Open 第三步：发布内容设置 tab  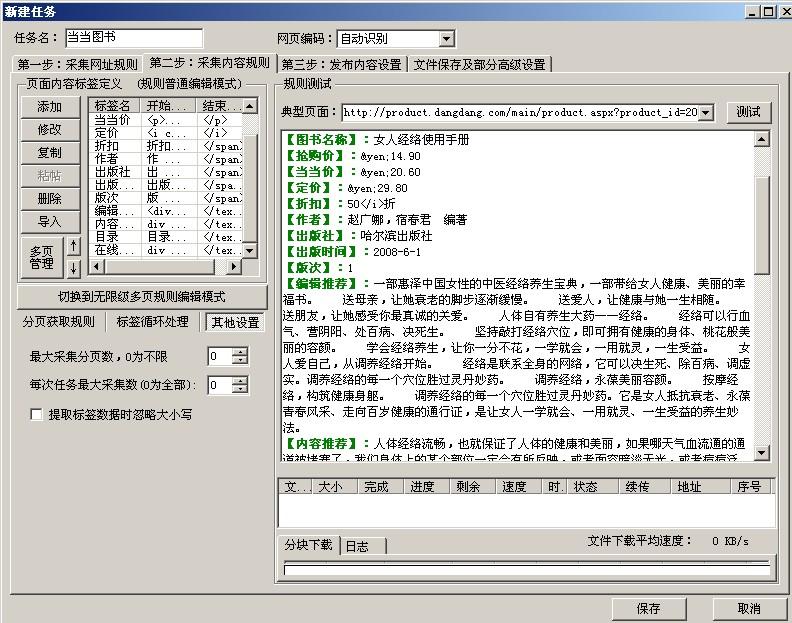(x=341, y=64)
